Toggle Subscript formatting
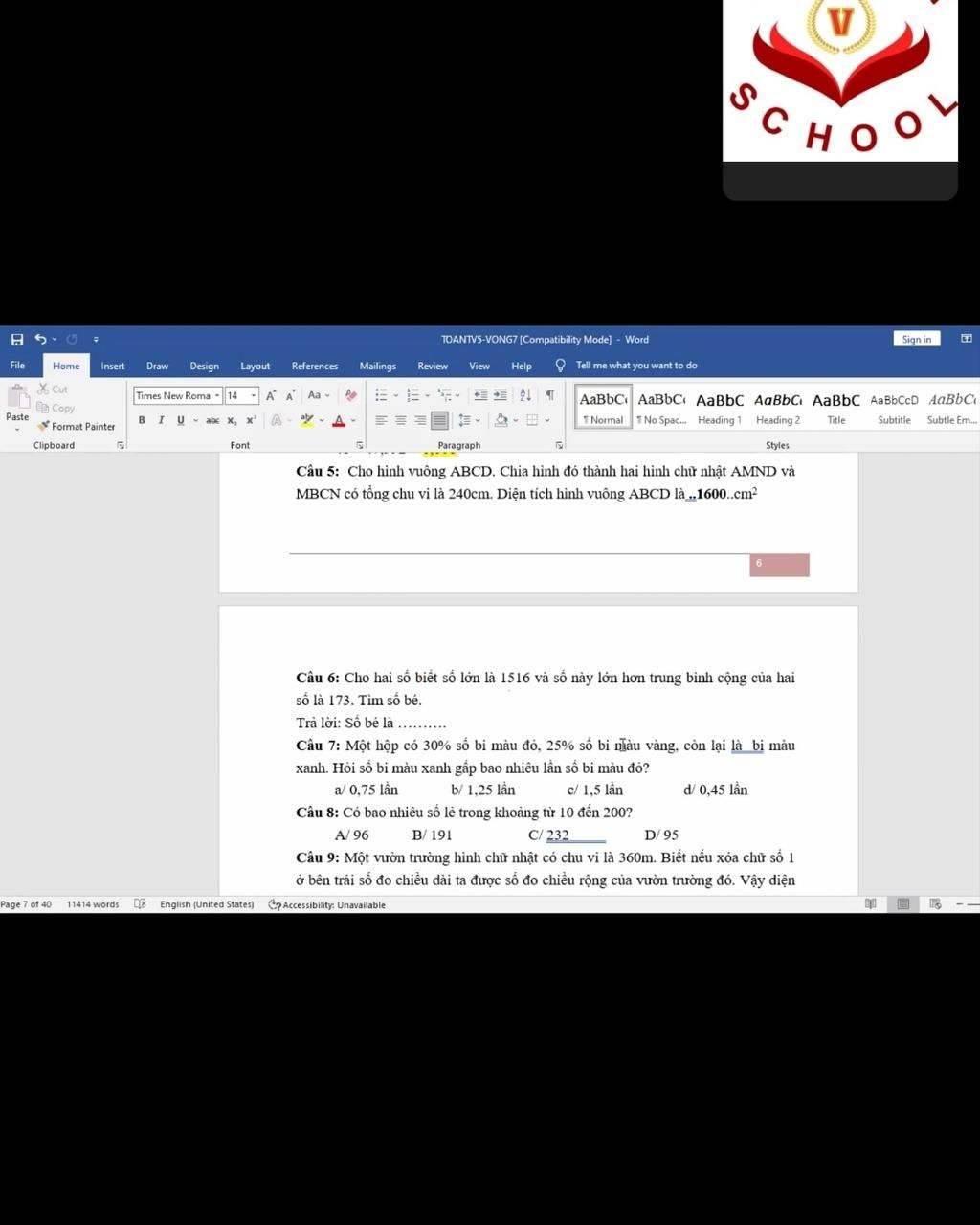The height and width of the screenshot is (1225, 980). [x=232, y=420]
